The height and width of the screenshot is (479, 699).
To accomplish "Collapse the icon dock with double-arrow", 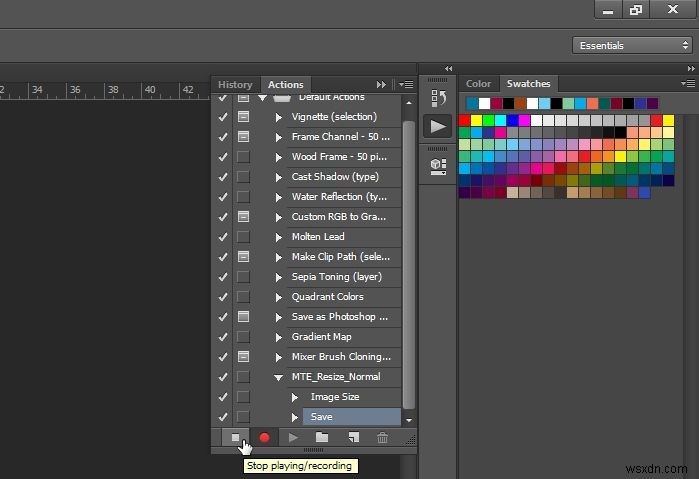I will [448, 68].
